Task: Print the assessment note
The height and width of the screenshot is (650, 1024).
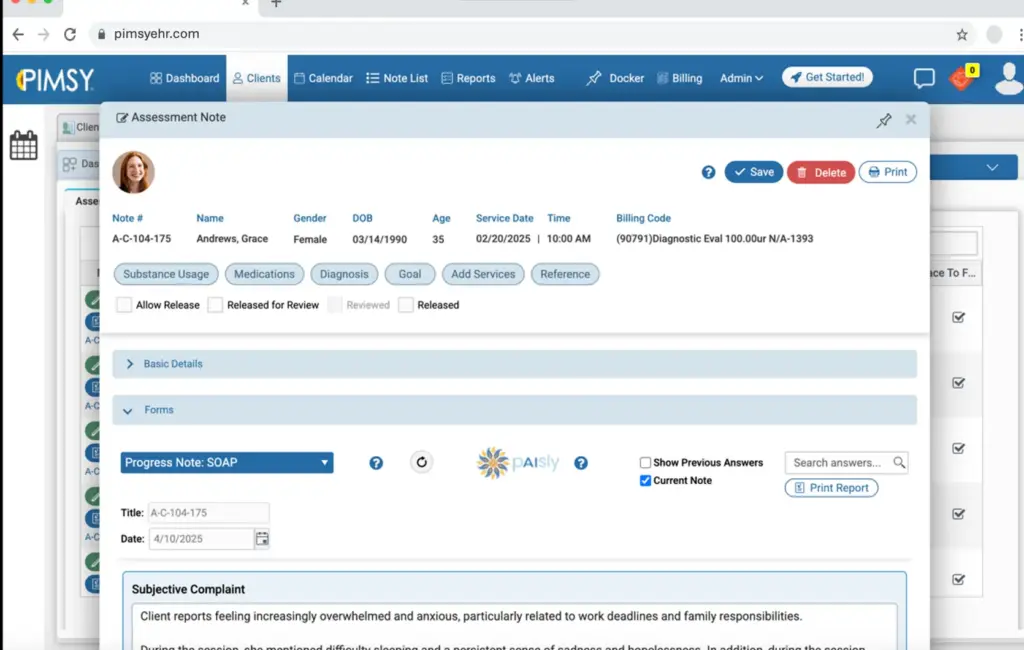Action: [888, 172]
